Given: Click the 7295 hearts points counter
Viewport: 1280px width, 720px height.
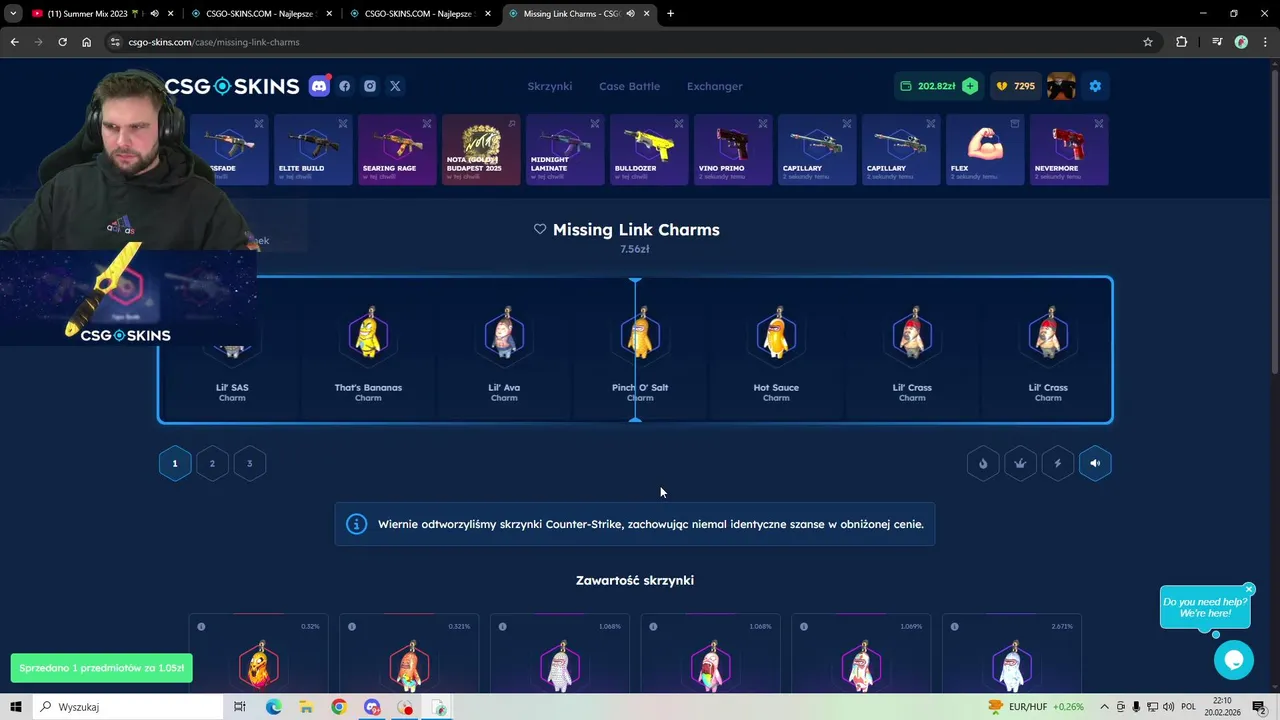Looking at the screenshot, I should pyautogui.click(x=1015, y=86).
